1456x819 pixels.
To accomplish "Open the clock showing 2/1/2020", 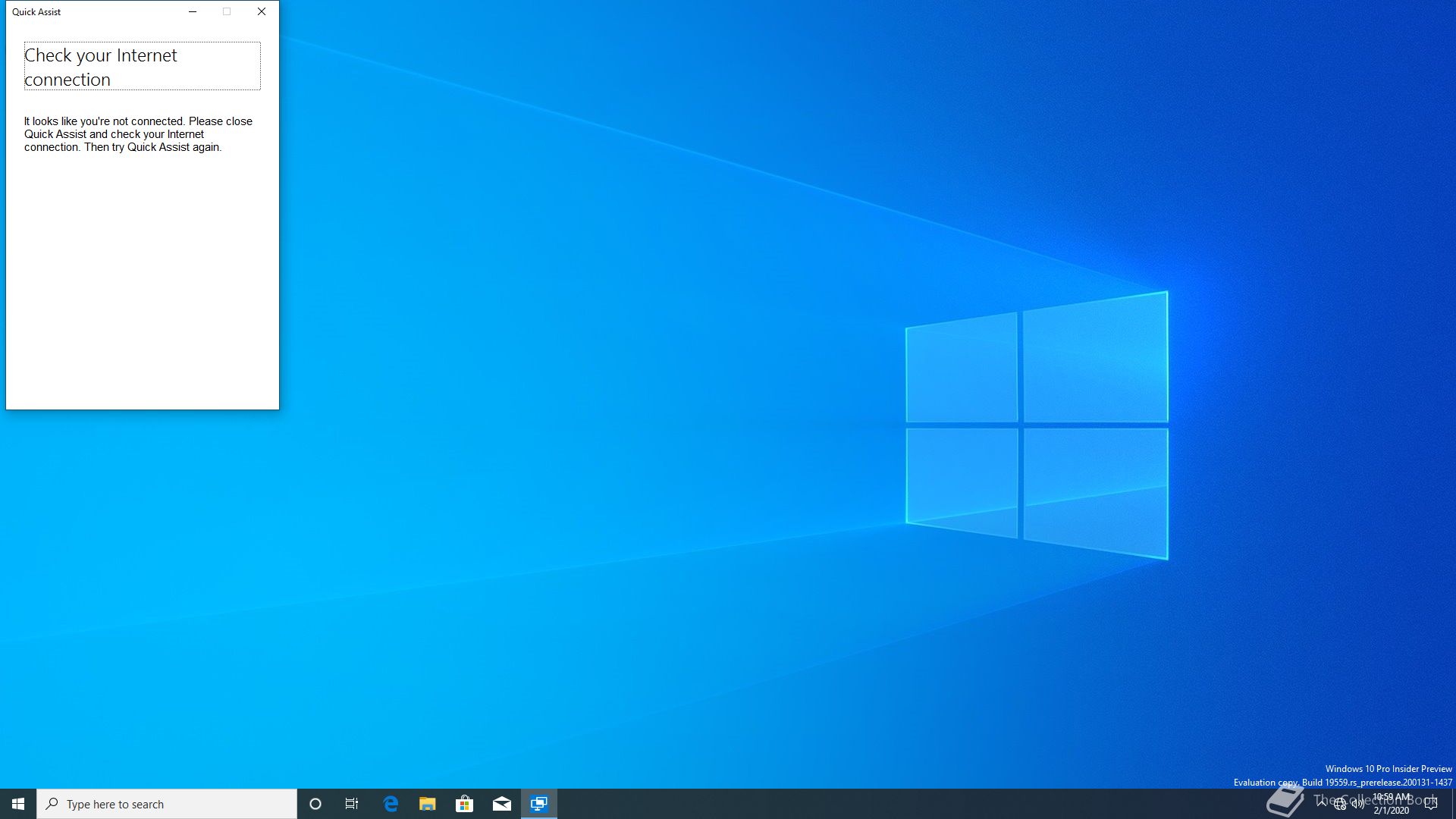I will (1392, 804).
